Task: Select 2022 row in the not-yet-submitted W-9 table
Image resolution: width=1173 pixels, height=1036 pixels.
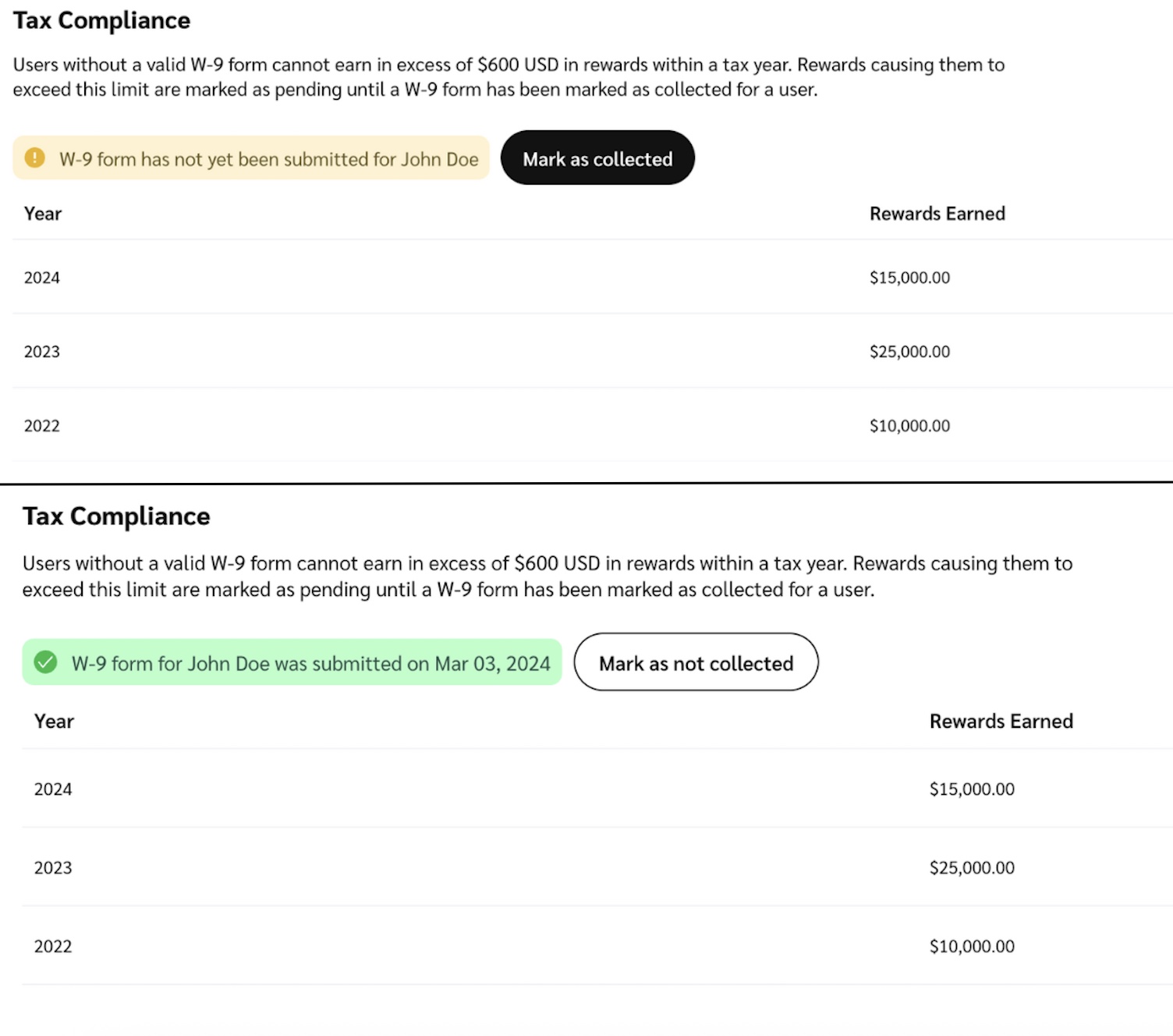Action: click(42, 426)
